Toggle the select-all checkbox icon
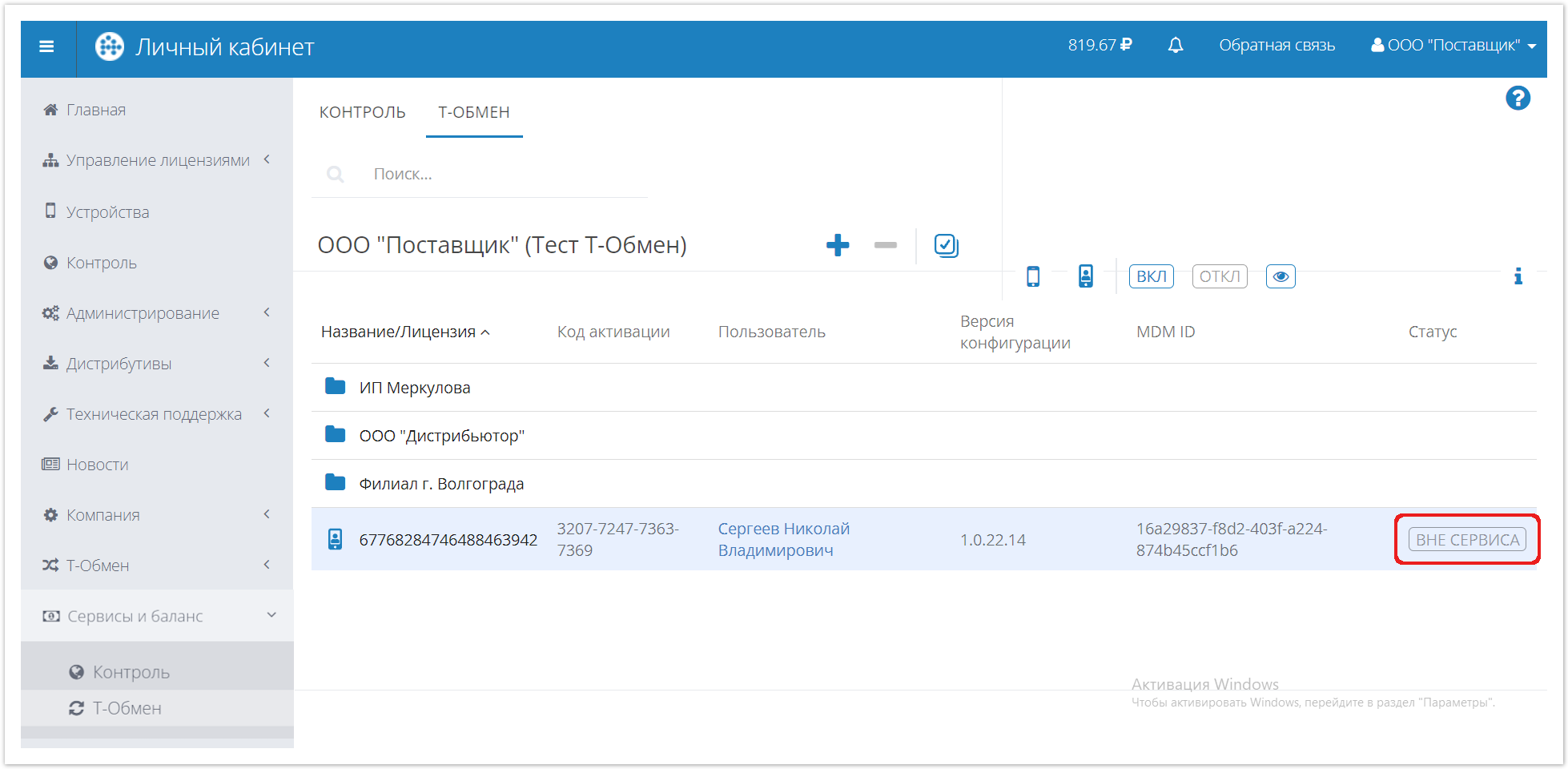The width and height of the screenshot is (1568, 769). coord(946,245)
